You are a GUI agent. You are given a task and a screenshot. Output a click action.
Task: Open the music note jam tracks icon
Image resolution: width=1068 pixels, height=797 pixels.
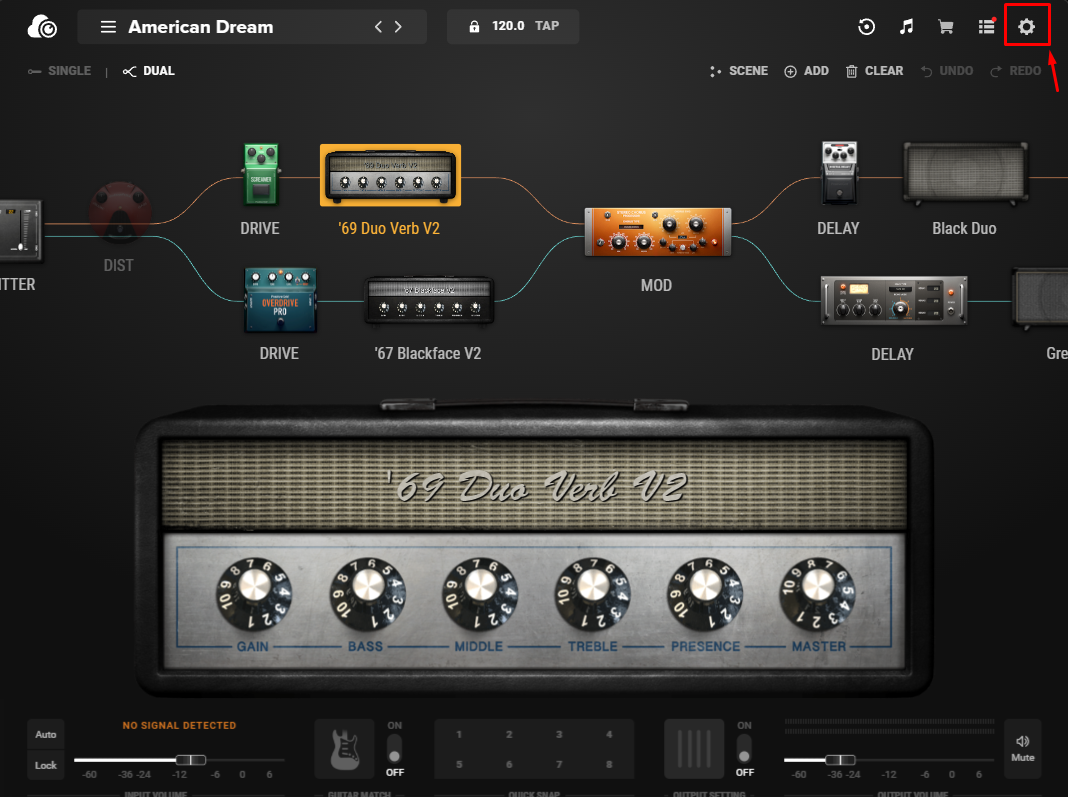(x=906, y=27)
